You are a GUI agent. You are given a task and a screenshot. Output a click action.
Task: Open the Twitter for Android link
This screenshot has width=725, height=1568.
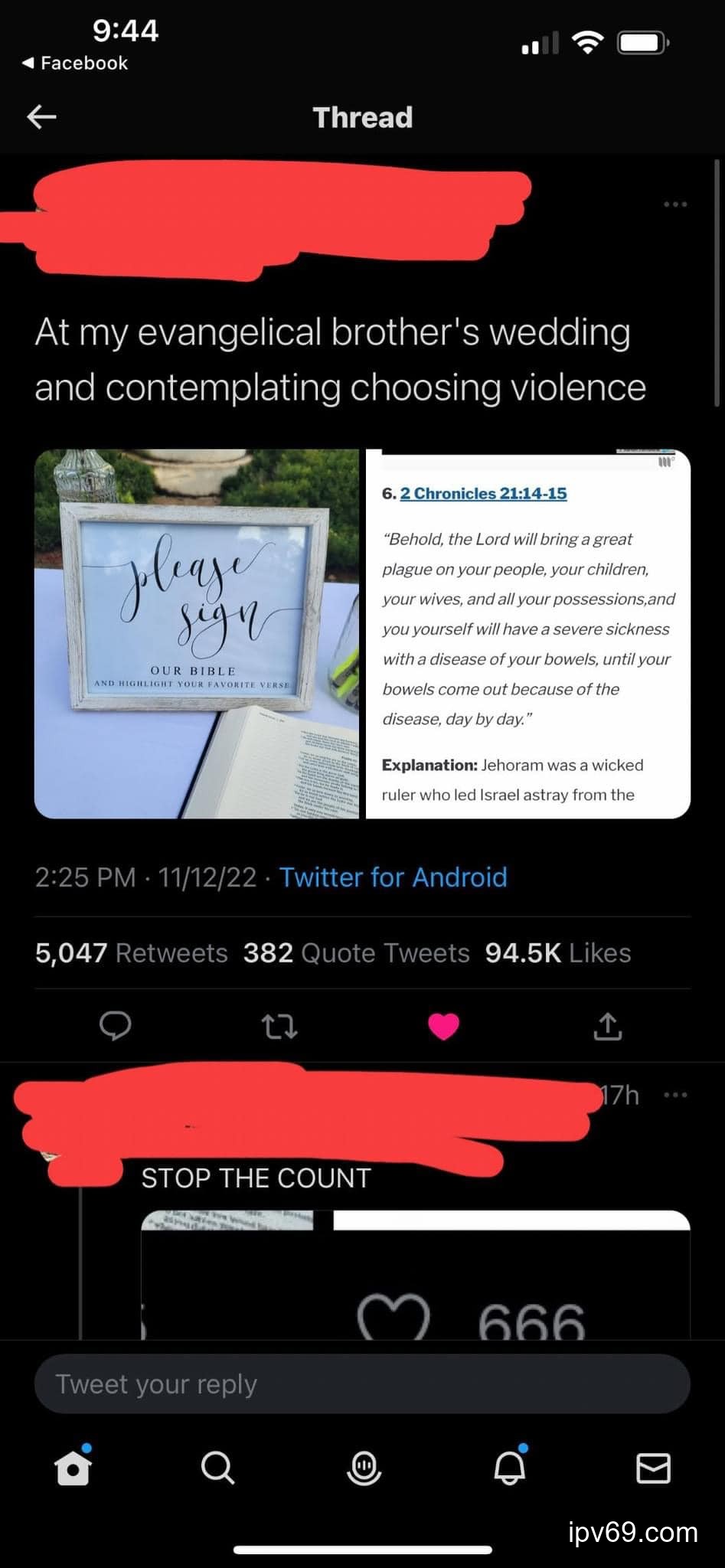pyautogui.click(x=393, y=877)
